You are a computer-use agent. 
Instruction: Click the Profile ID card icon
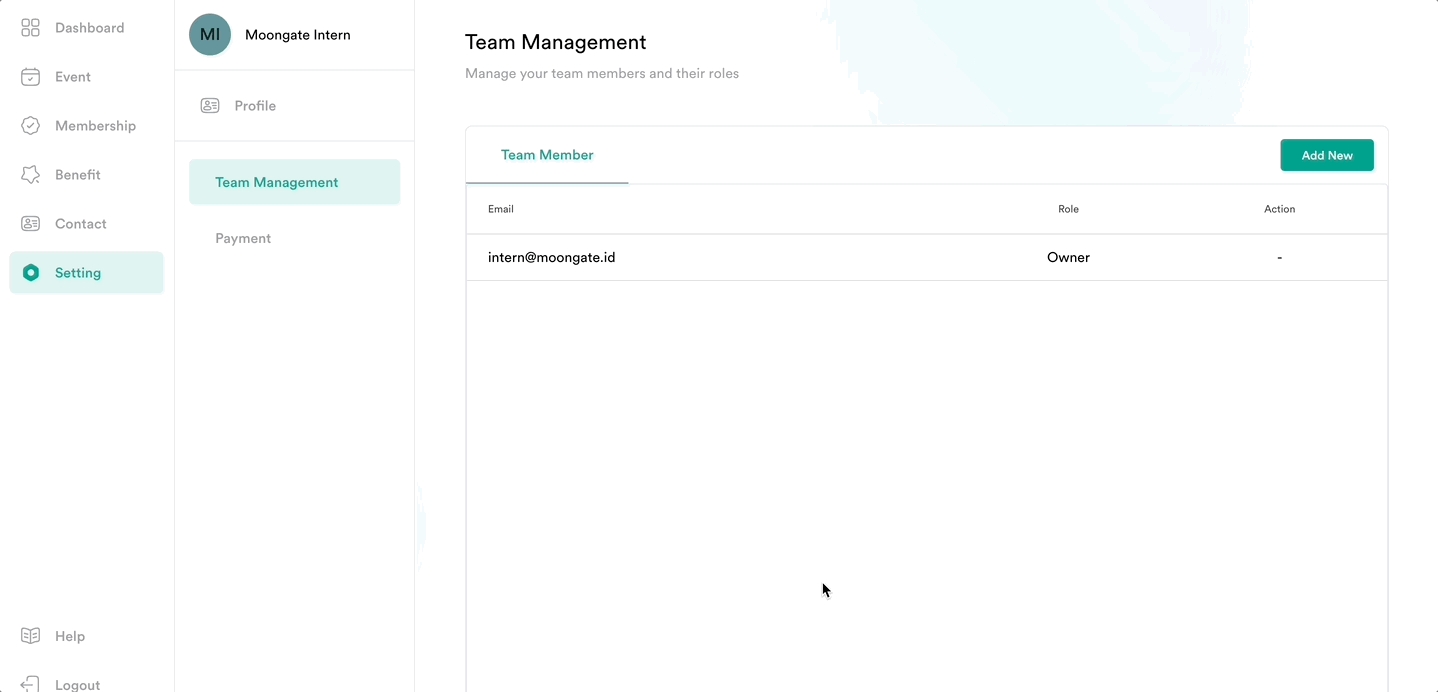(x=210, y=106)
